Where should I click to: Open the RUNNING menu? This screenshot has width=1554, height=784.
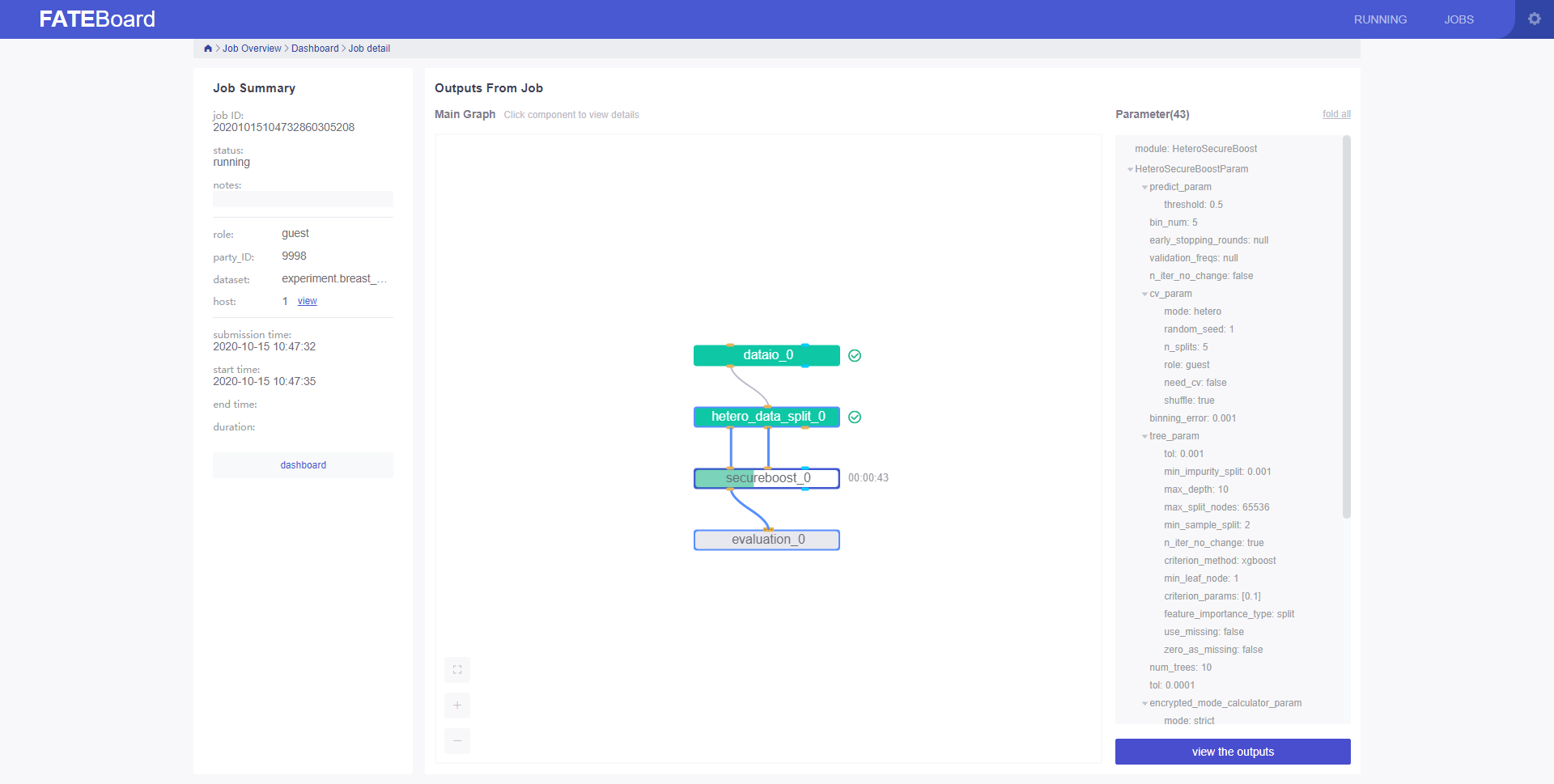[x=1380, y=19]
